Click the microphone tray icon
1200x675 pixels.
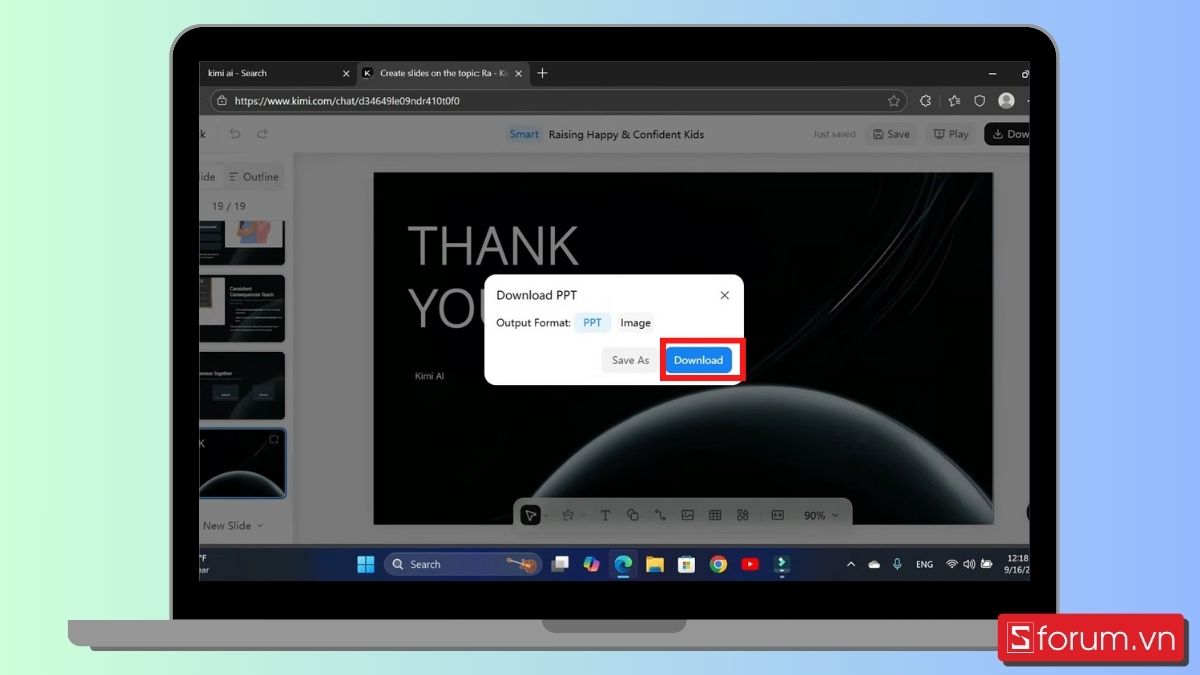898,564
